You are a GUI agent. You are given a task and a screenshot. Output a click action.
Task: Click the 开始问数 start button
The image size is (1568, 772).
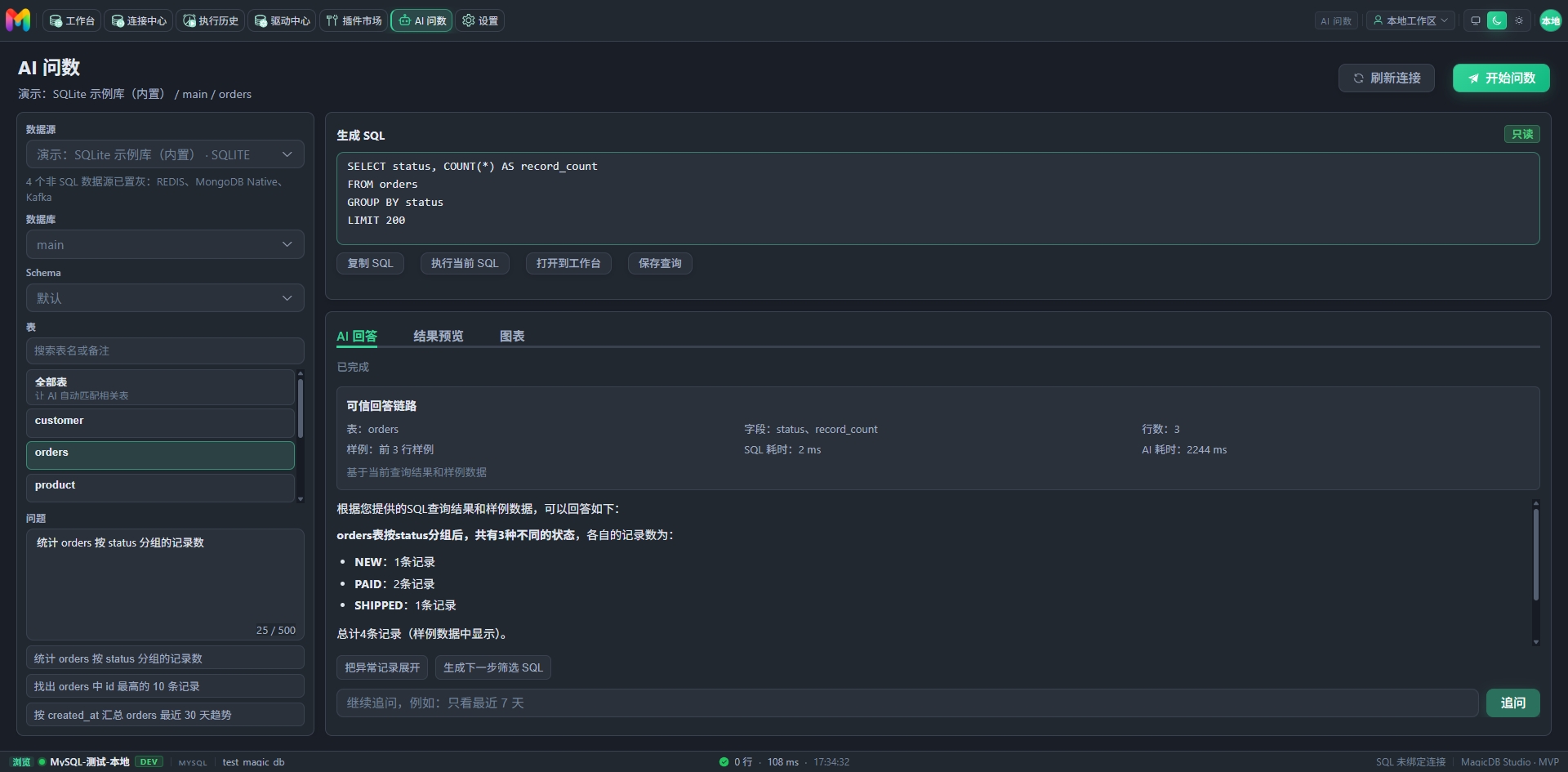point(1501,78)
